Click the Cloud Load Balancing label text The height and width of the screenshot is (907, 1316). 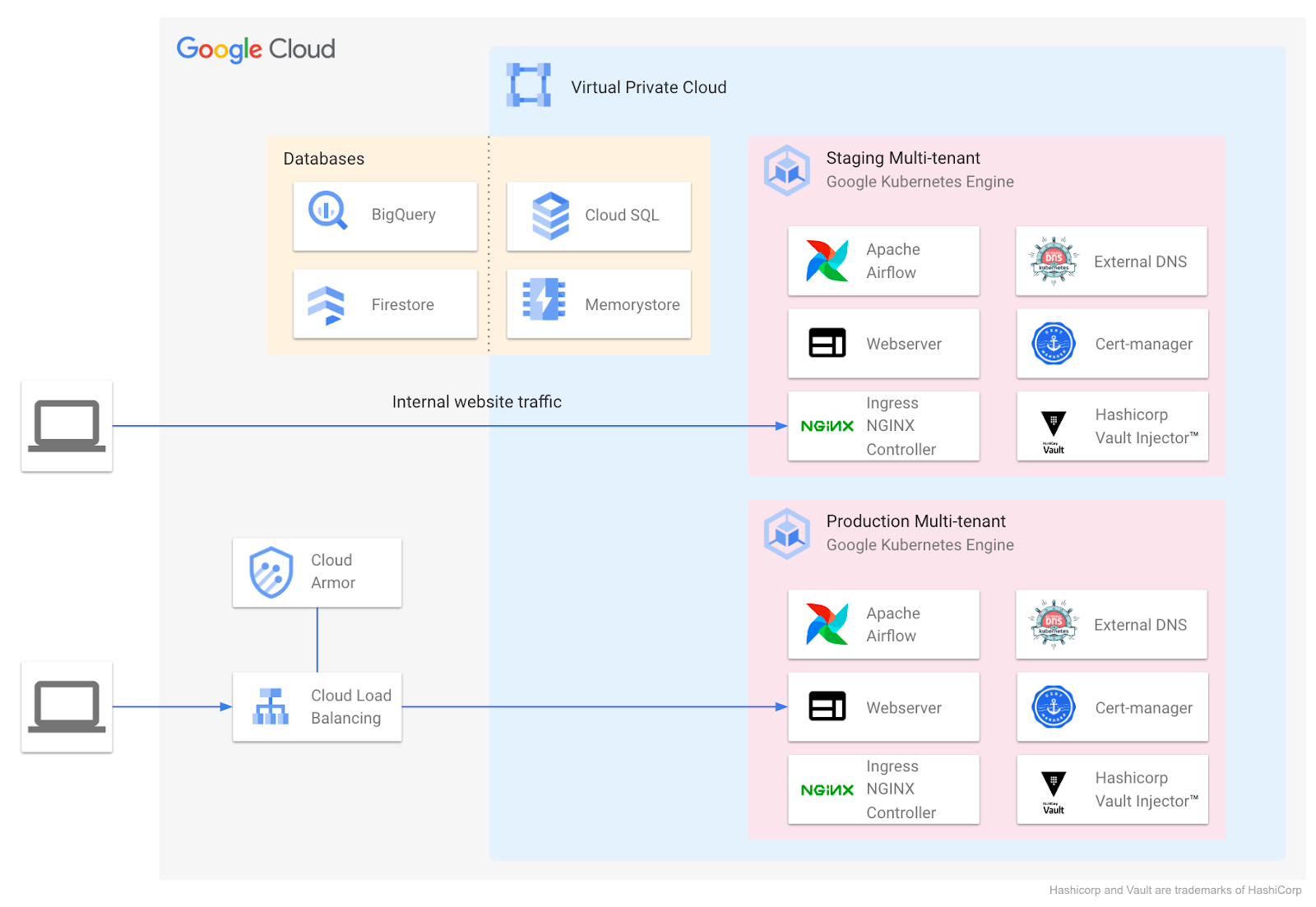tap(351, 706)
